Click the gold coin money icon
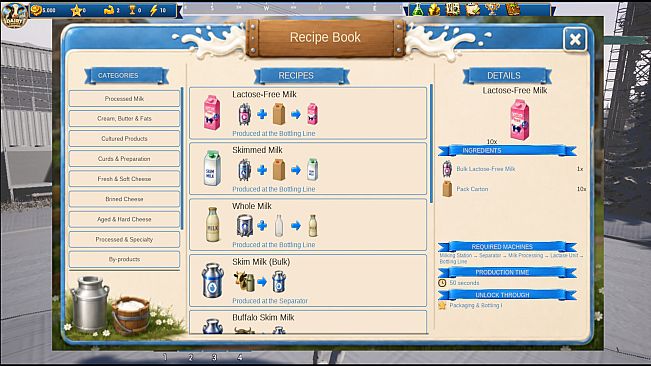Image resolution: width=651 pixels, height=366 pixels. (36, 10)
